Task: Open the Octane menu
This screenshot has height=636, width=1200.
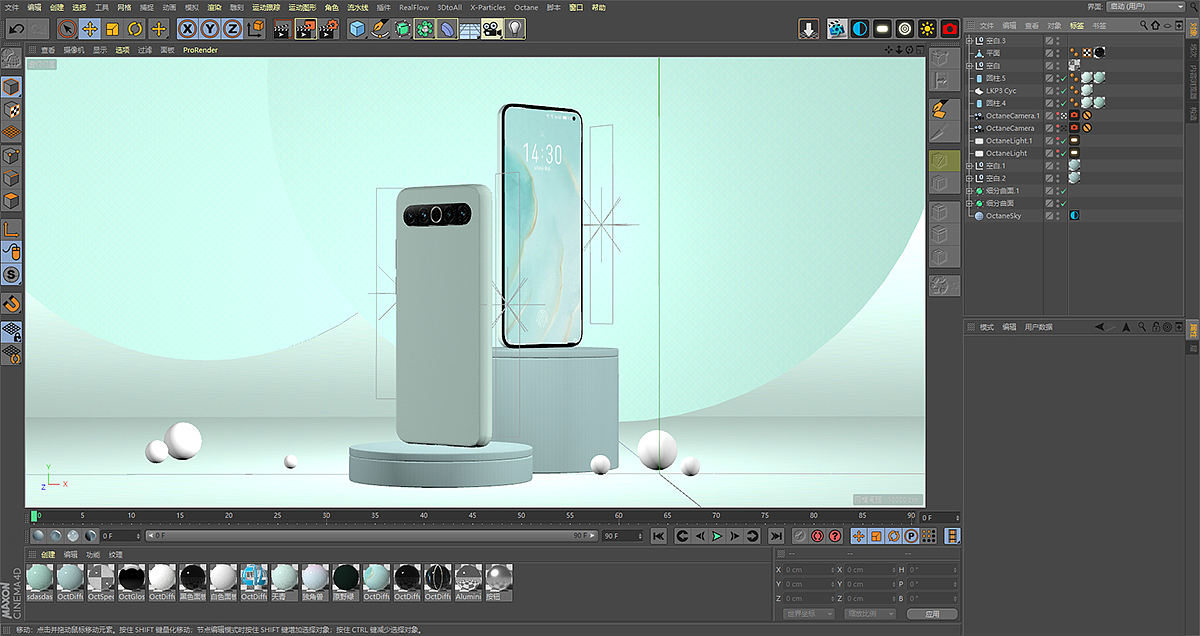Action: click(x=526, y=7)
